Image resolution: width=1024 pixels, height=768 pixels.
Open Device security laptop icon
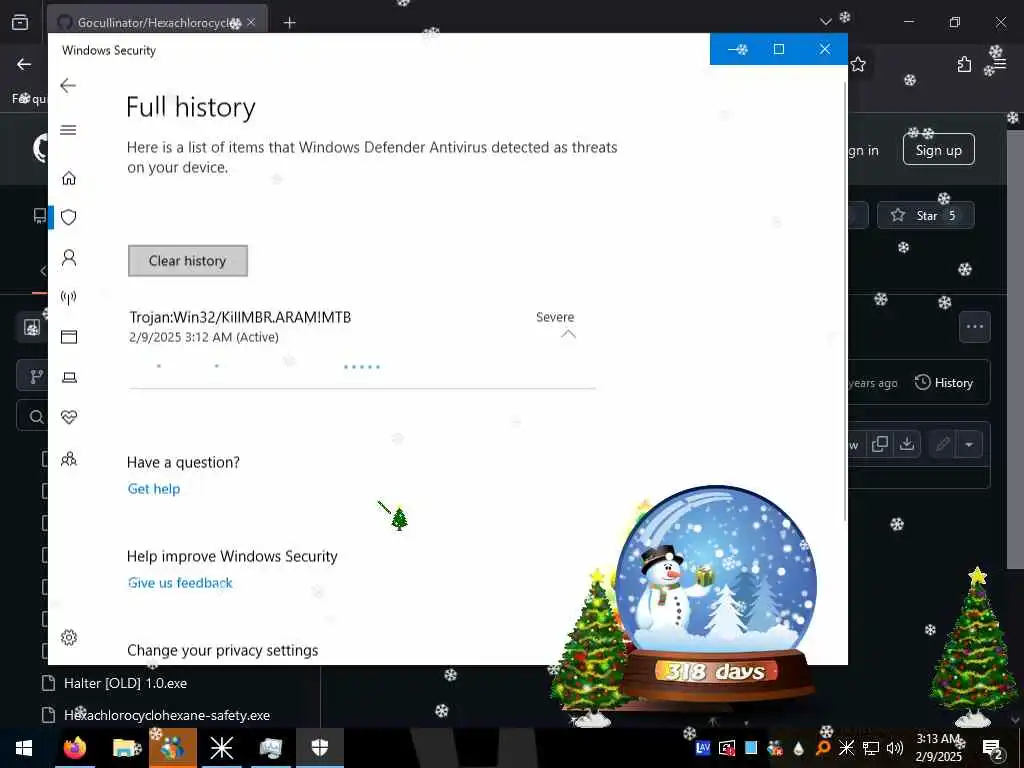(x=69, y=377)
